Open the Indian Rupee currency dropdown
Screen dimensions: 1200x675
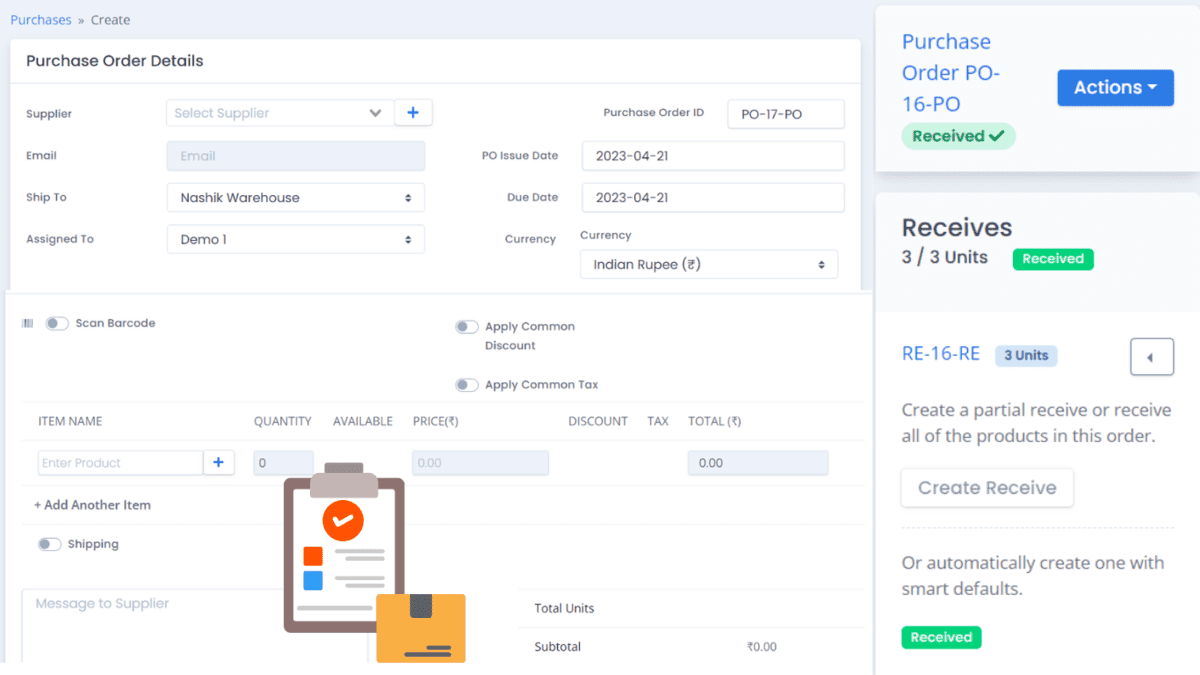708,264
